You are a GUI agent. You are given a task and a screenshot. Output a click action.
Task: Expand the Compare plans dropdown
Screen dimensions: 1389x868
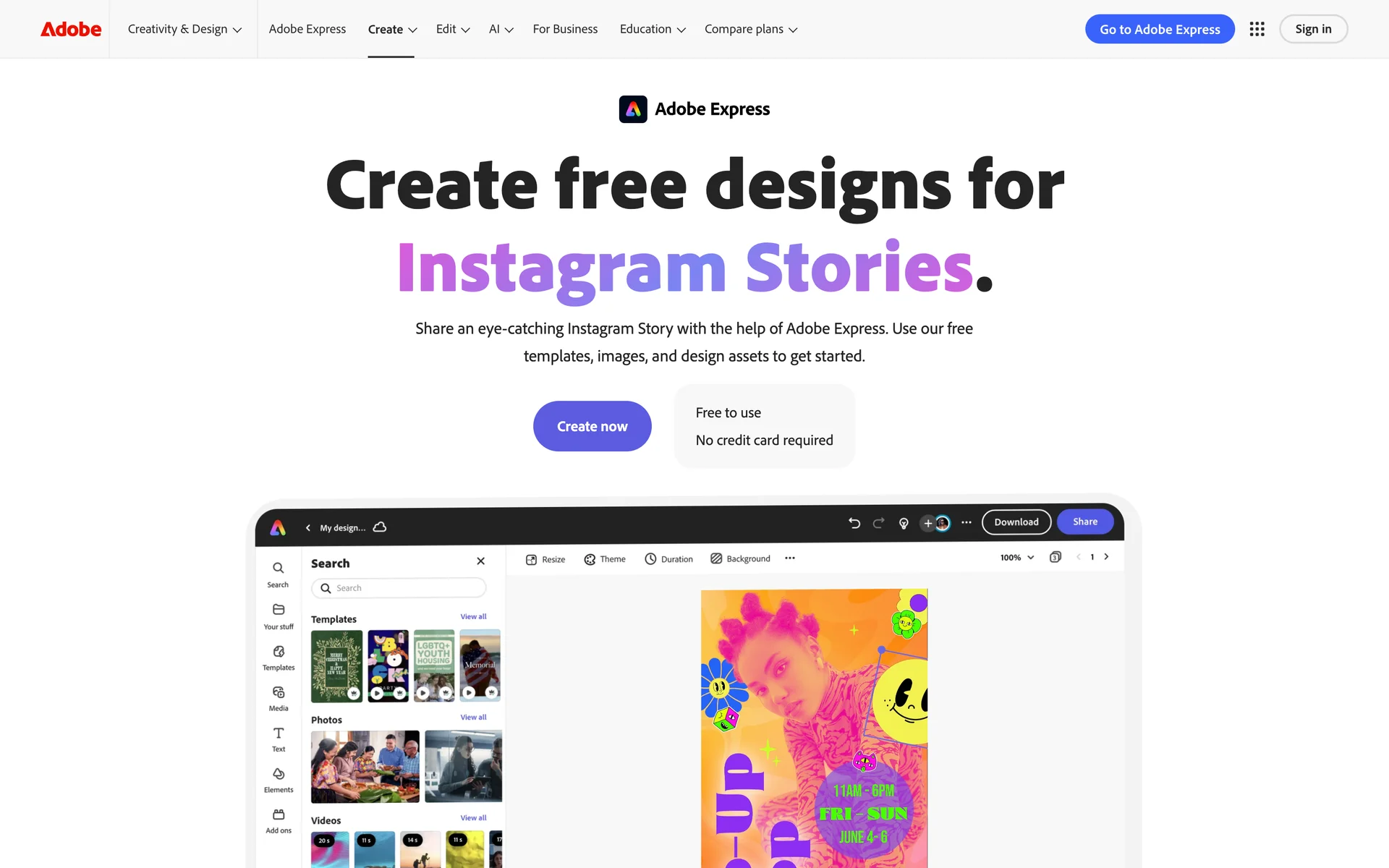[751, 29]
